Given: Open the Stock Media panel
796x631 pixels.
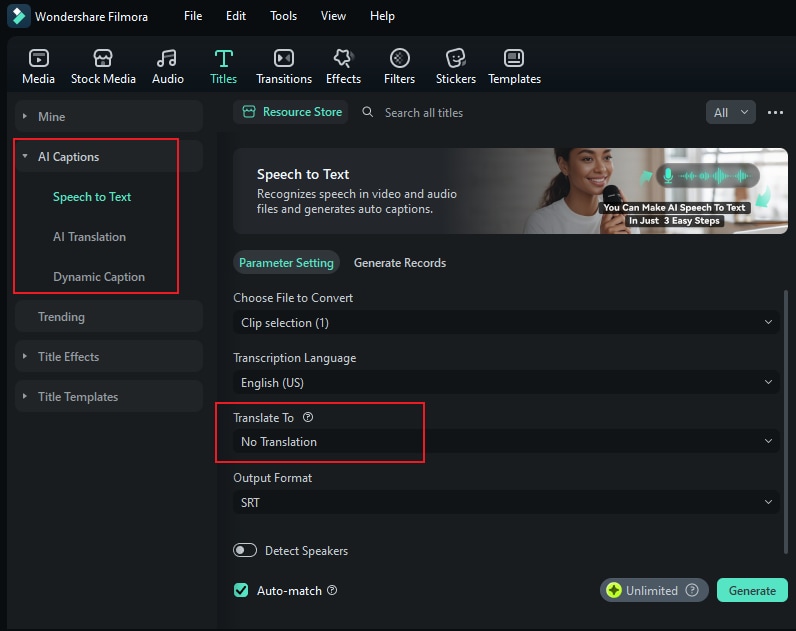Looking at the screenshot, I should pyautogui.click(x=103, y=67).
